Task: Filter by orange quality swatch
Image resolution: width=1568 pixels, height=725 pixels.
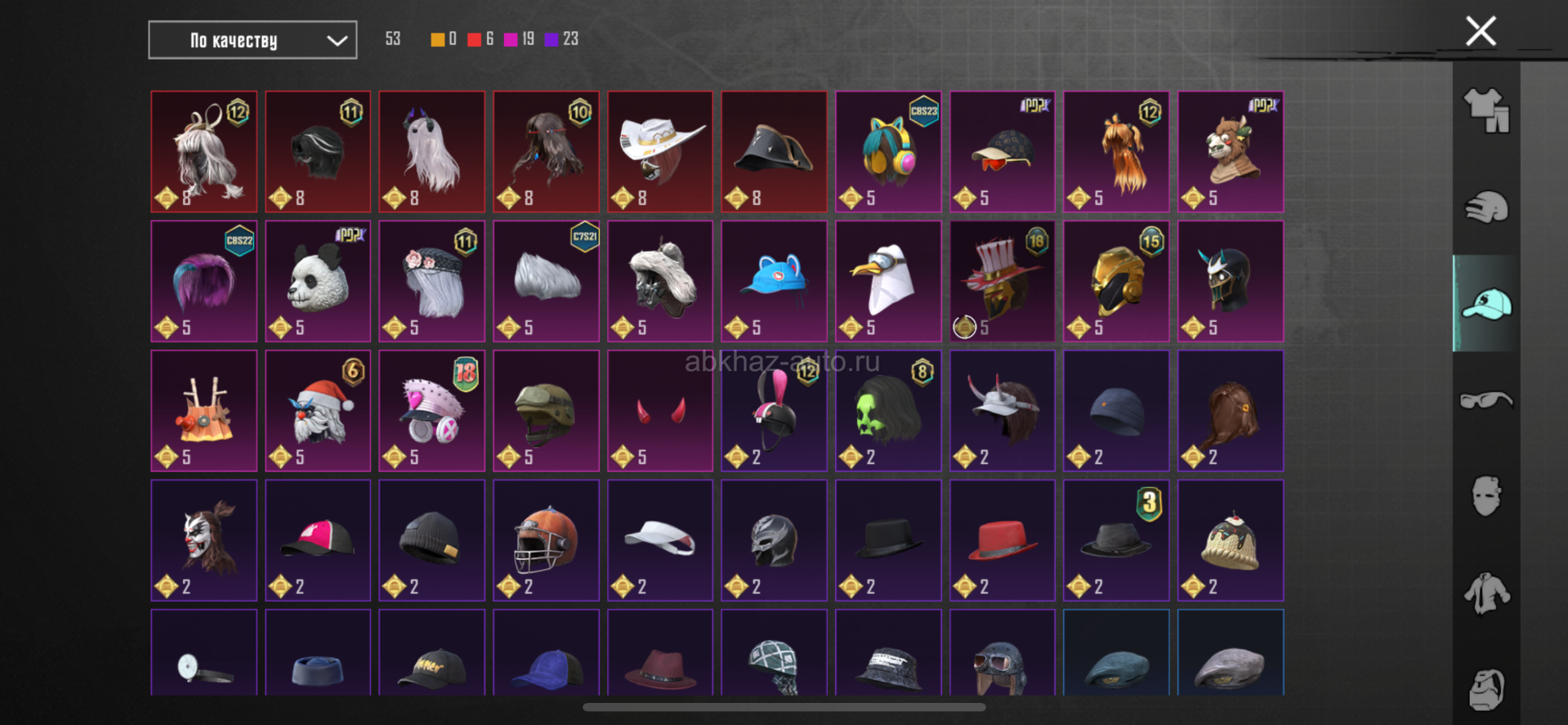Action: (438, 39)
